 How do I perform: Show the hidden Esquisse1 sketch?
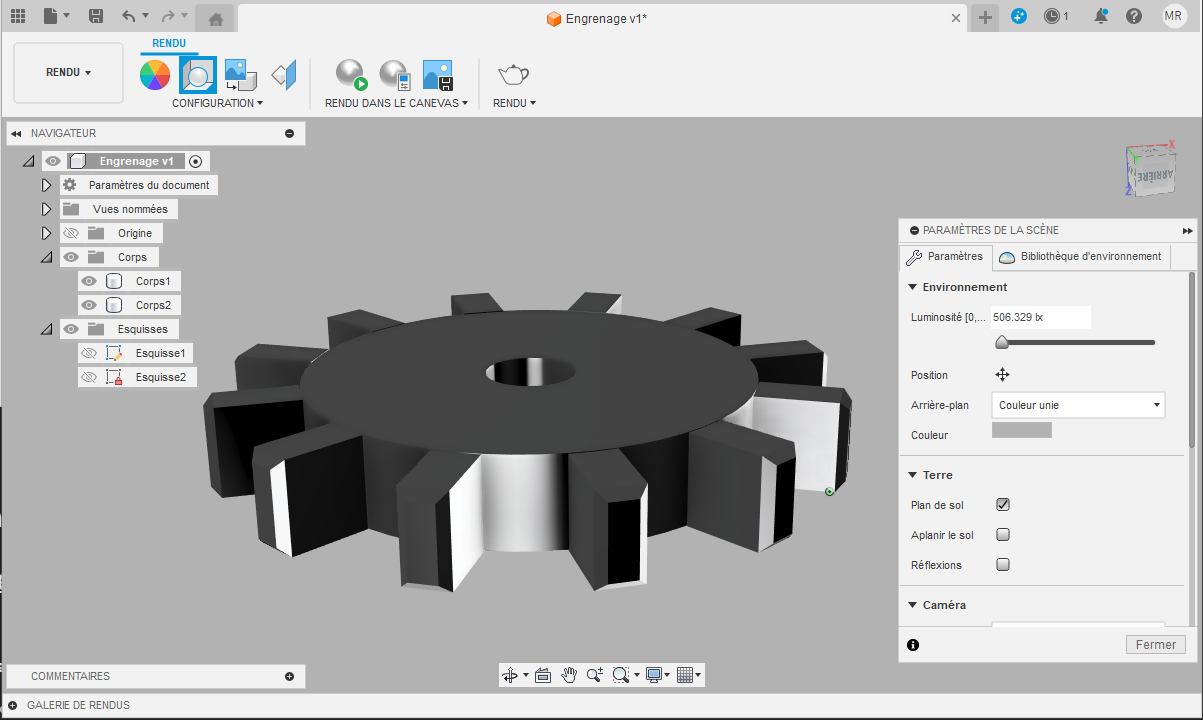(89, 353)
